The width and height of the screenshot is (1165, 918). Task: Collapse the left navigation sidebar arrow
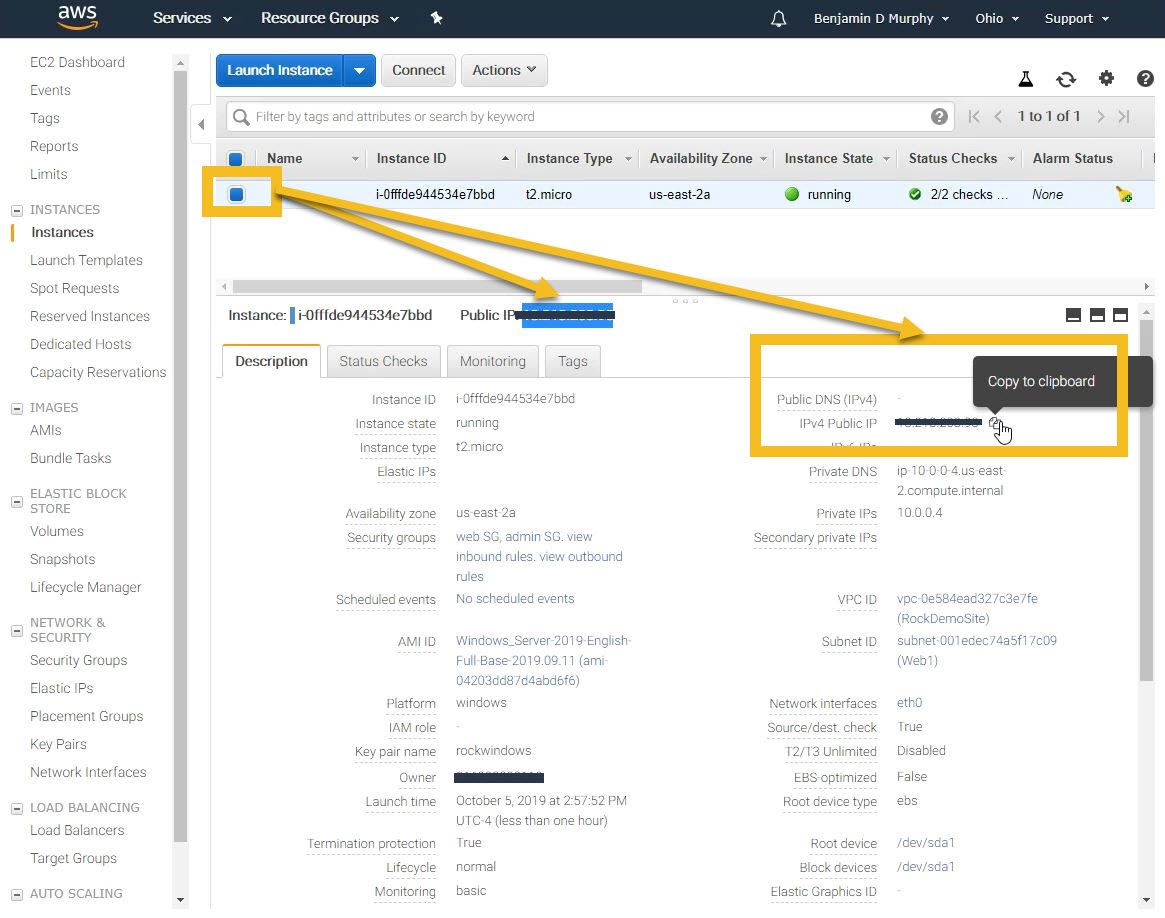pyautogui.click(x=201, y=124)
